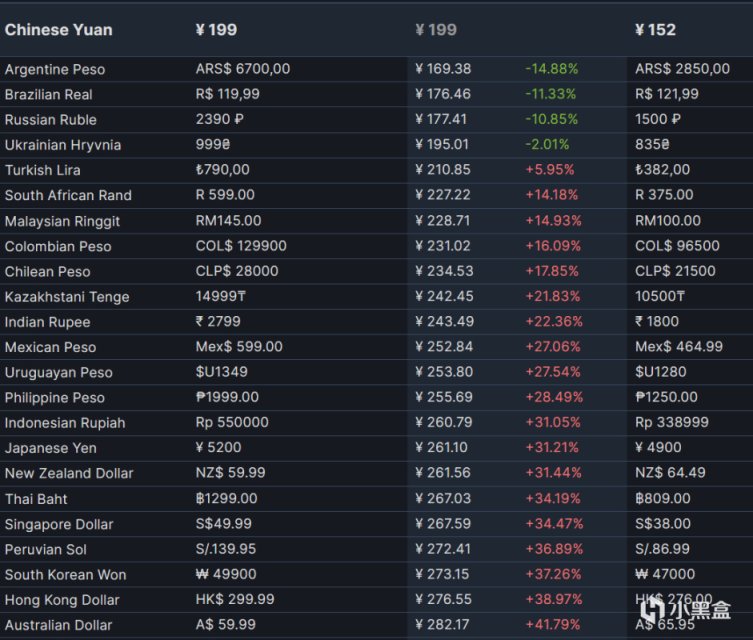Click price ARS$ 6700,00
The image size is (753, 640).
tap(243, 69)
